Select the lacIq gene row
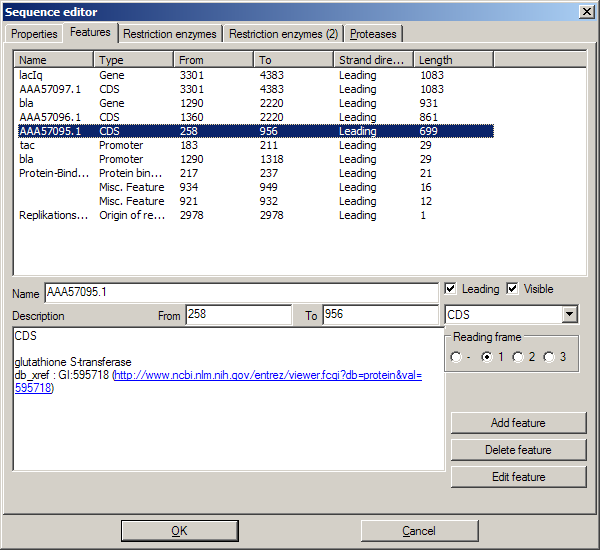 pos(256,75)
